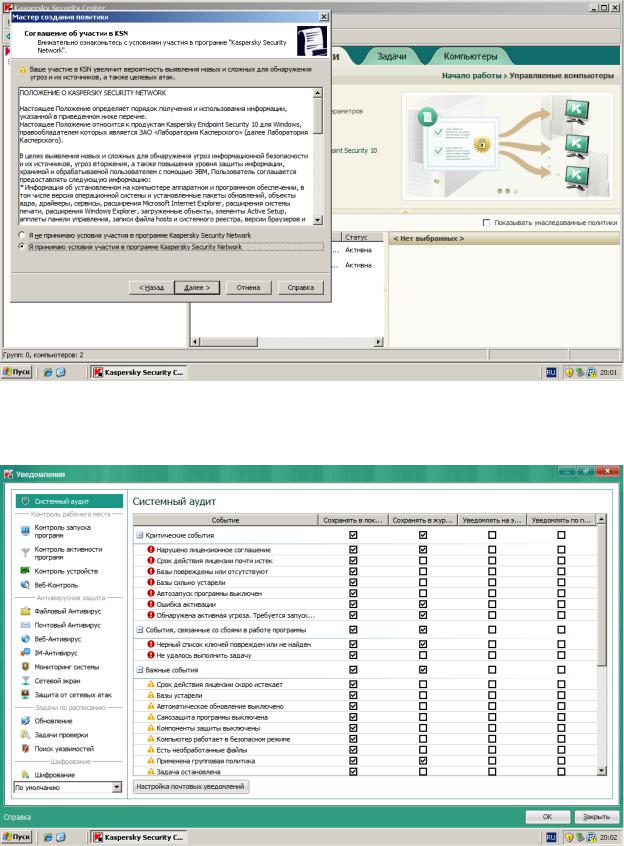Select the Поиск уязвимостей icon
Image resolution: width=624 pixels, height=846 pixels.
pyautogui.click(x=25, y=749)
